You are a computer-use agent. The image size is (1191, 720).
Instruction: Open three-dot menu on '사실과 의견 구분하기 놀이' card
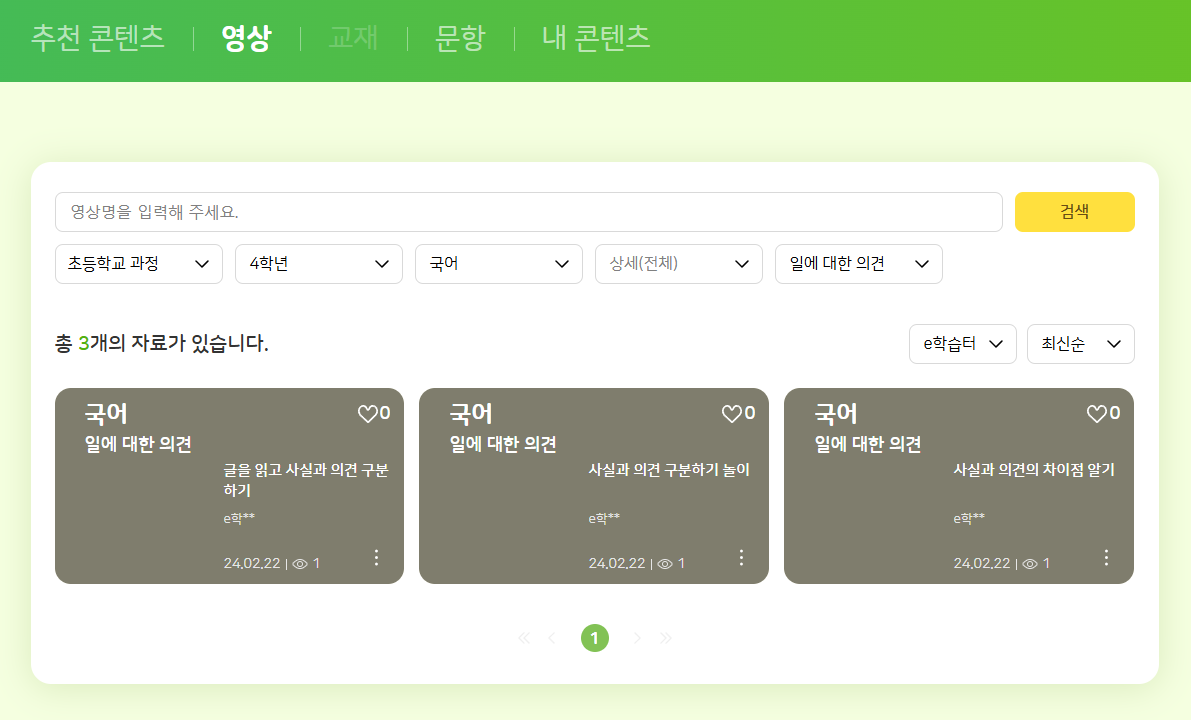[741, 558]
